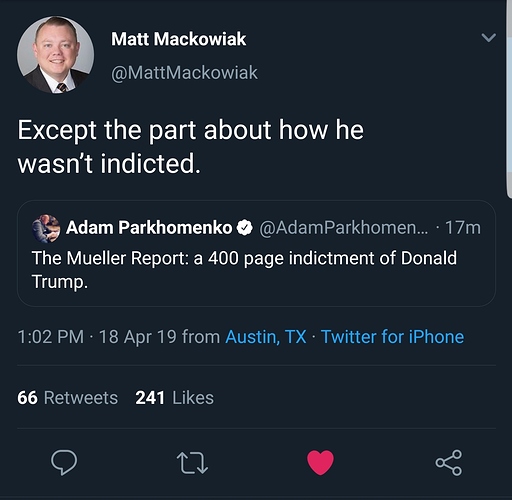Image resolution: width=512 pixels, height=500 pixels.
Task: Open the share icon menu
Action: click(x=449, y=462)
